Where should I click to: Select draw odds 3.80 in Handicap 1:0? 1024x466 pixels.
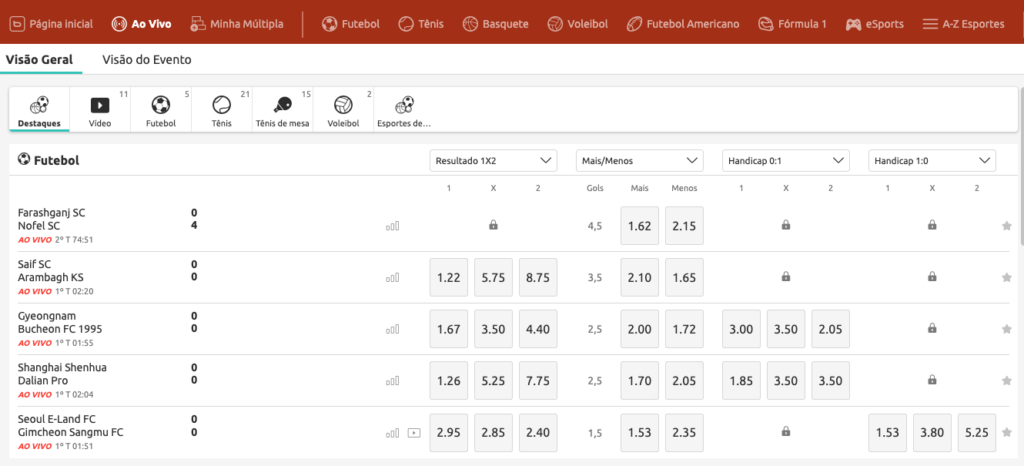point(932,432)
